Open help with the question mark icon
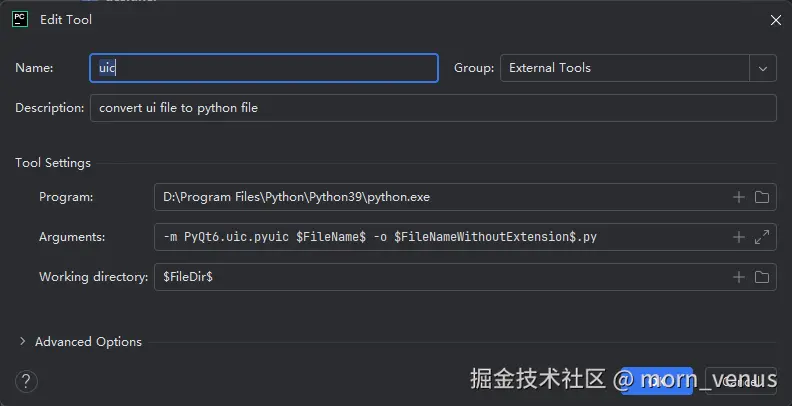The width and height of the screenshot is (792, 406). 27,380
